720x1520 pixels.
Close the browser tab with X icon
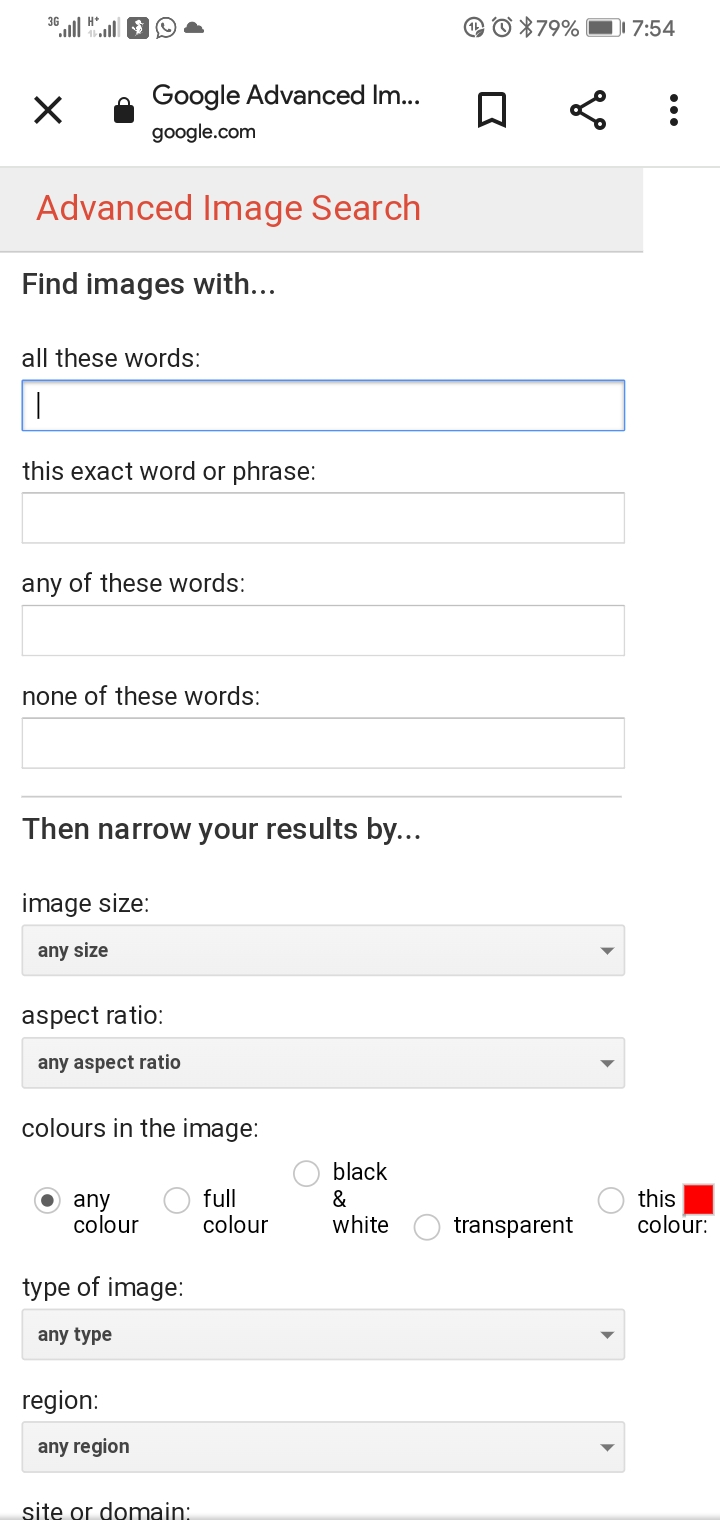coord(48,110)
